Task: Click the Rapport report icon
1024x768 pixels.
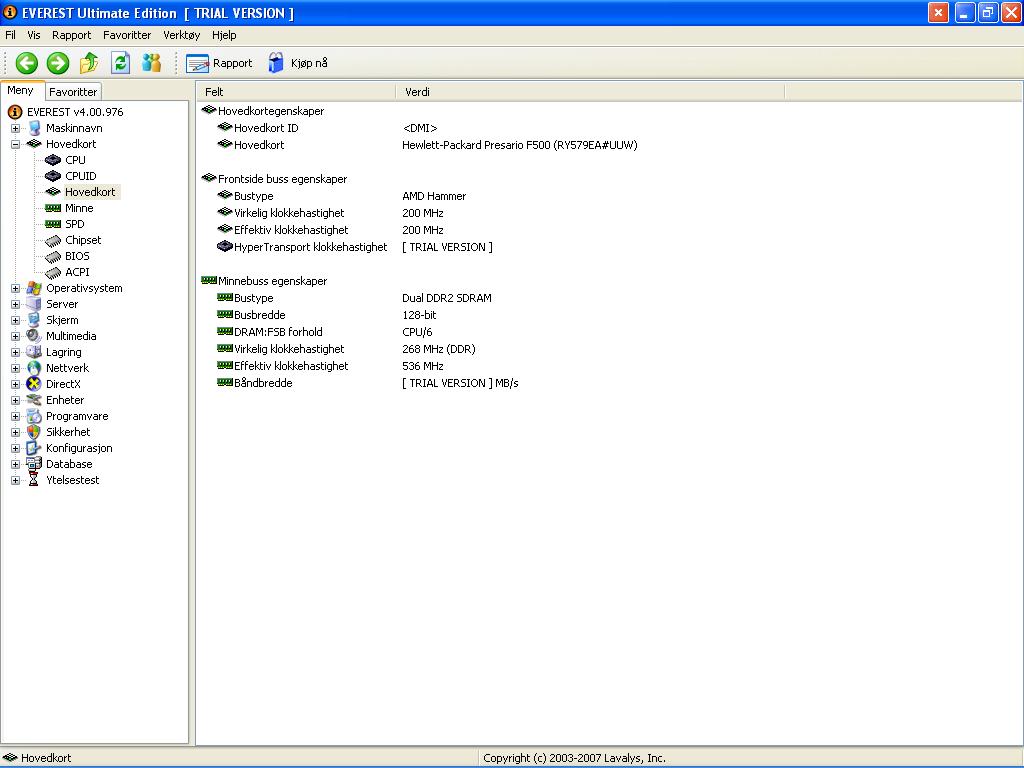Action: click(197, 63)
